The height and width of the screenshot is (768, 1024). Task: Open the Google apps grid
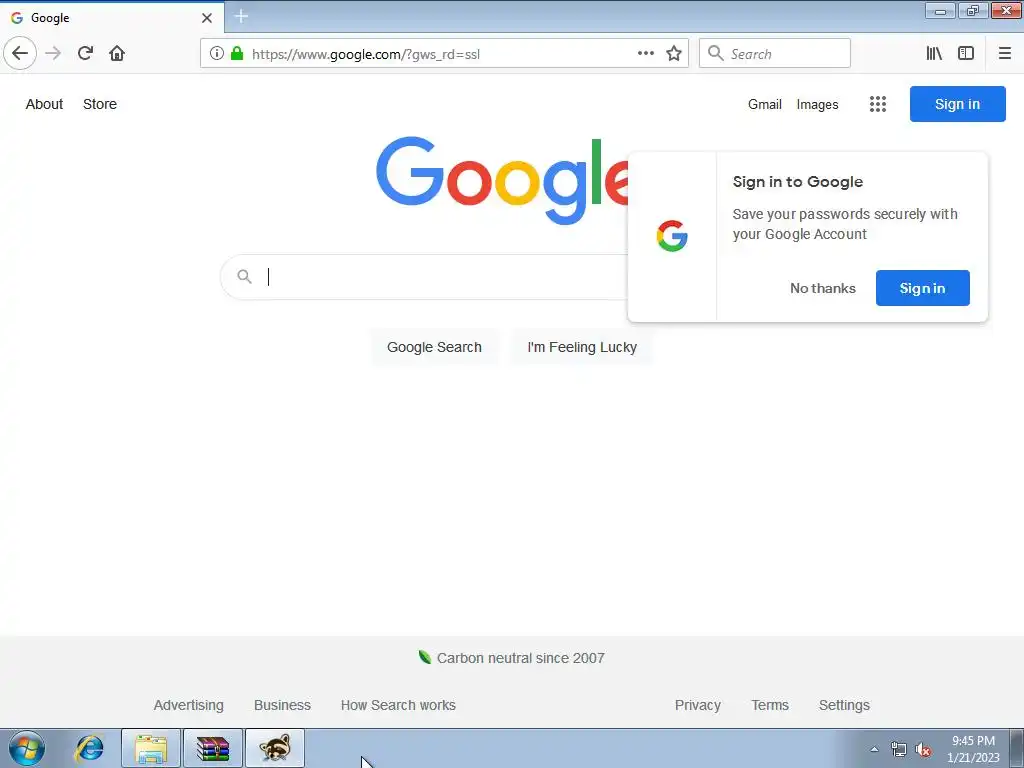[x=878, y=104]
